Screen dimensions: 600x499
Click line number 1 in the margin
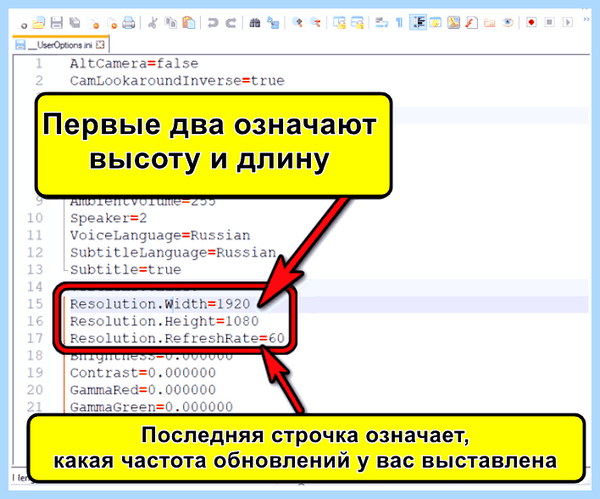click(39, 64)
